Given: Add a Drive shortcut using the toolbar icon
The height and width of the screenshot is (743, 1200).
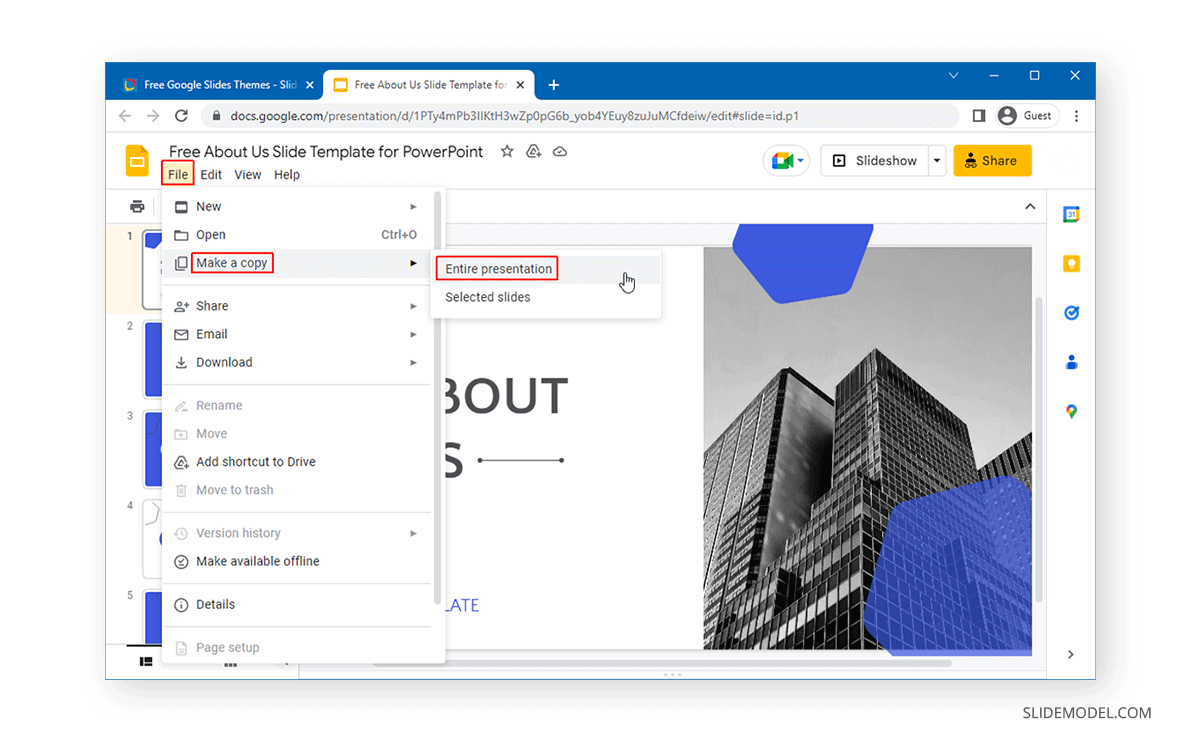Looking at the screenshot, I should (x=533, y=151).
